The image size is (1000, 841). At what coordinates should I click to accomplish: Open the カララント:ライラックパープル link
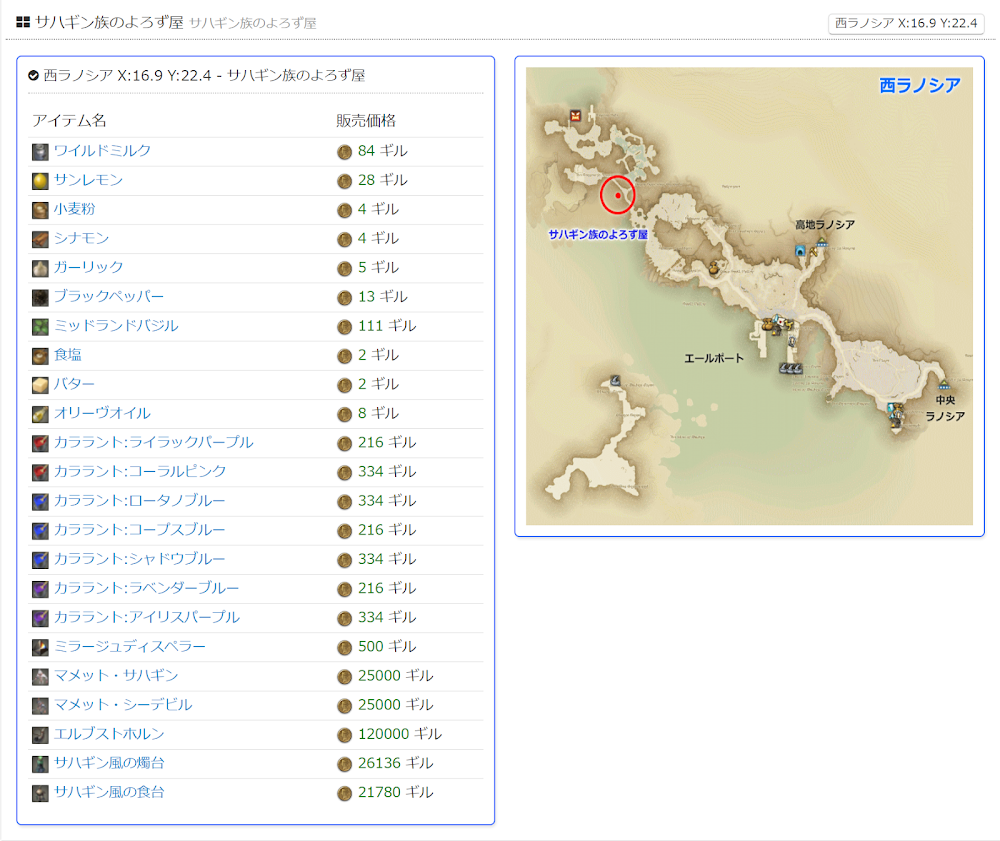tap(153, 442)
